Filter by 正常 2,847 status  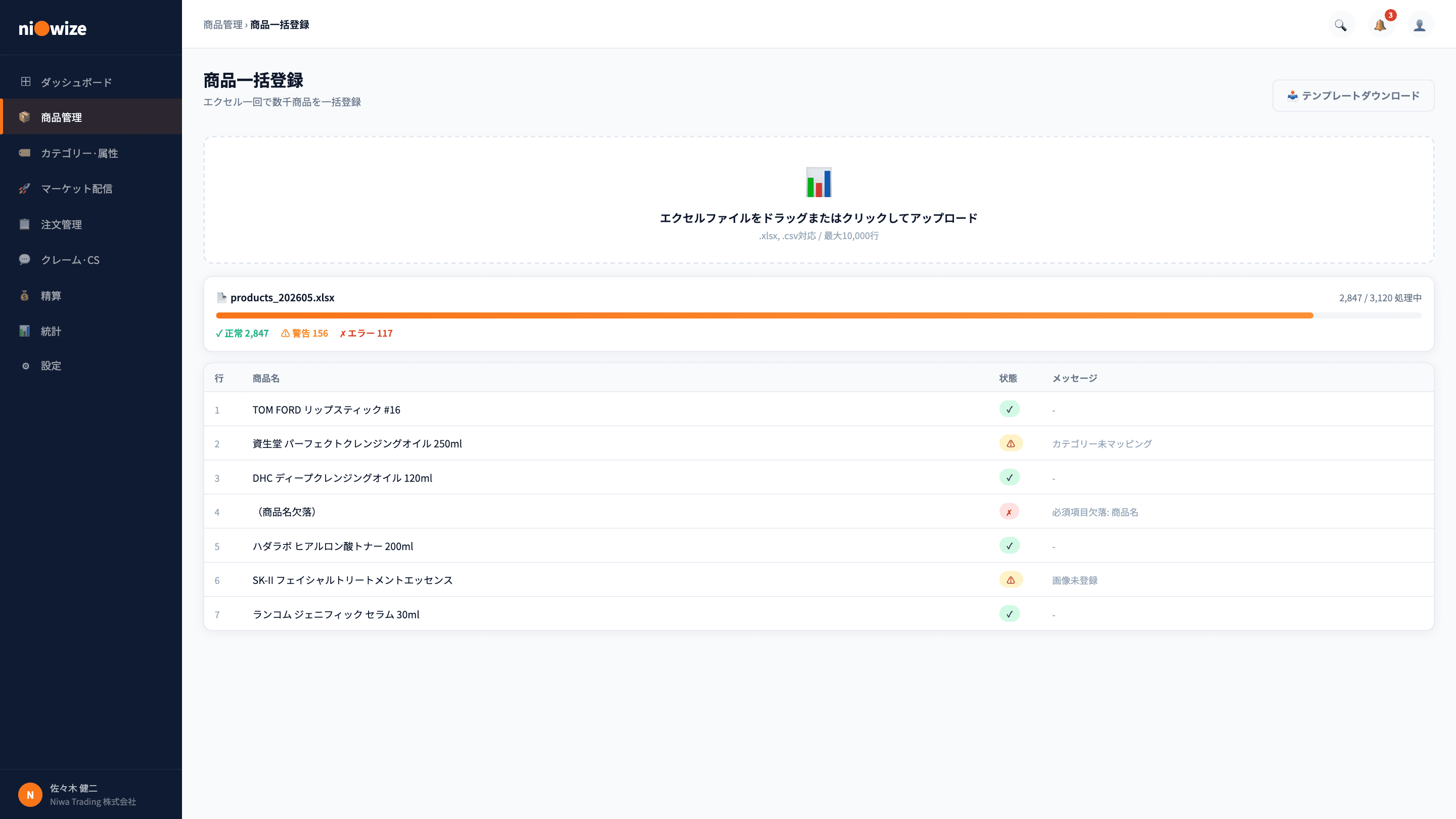click(242, 334)
